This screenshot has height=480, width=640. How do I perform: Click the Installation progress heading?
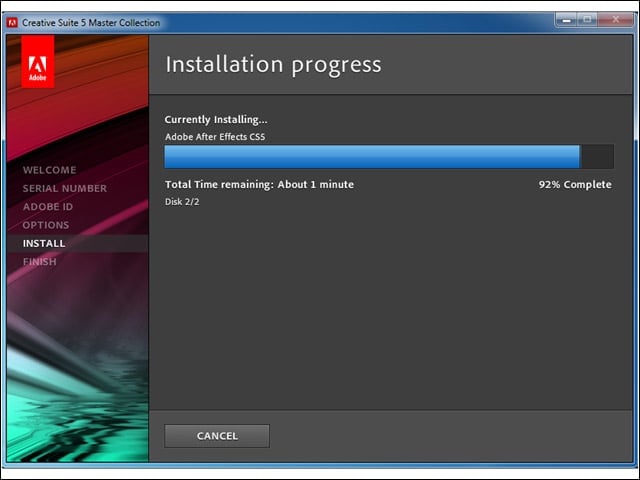pos(273,64)
